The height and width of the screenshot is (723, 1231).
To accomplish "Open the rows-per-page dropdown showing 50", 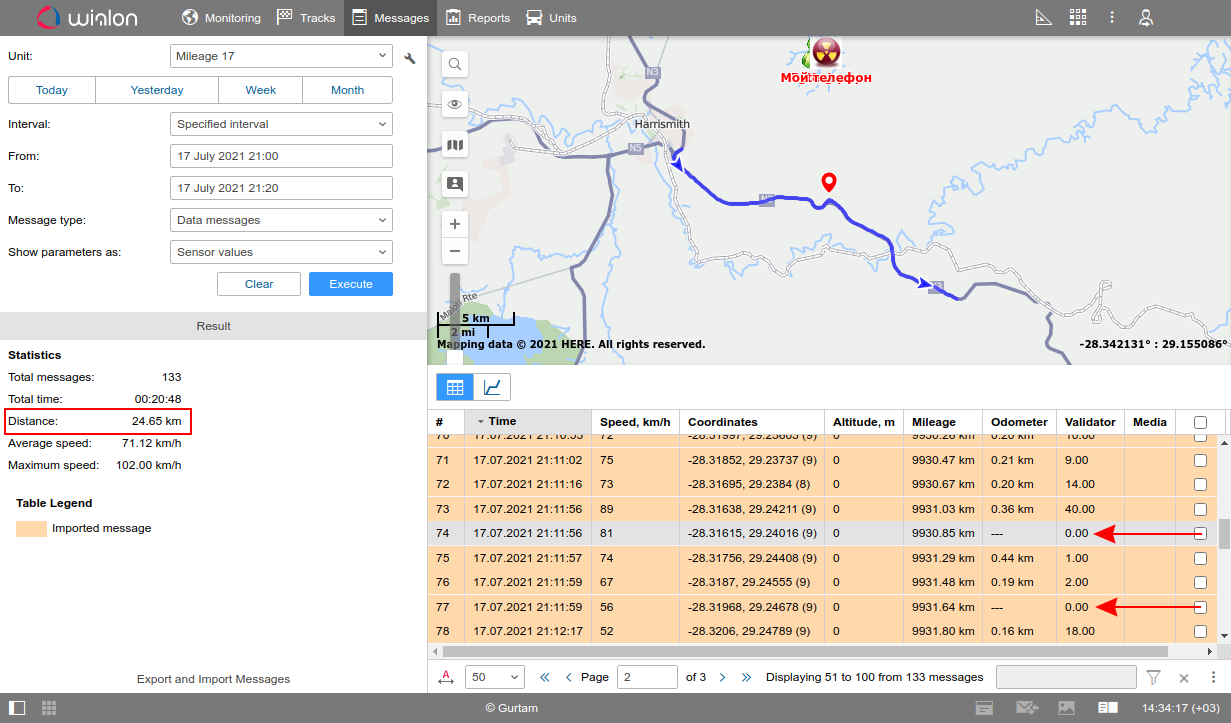I will (x=495, y=677).
